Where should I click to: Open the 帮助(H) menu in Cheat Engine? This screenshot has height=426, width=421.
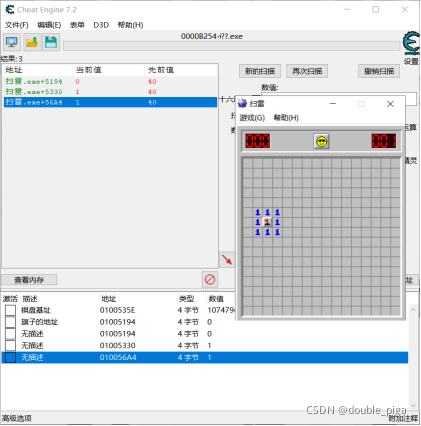(130, 25)
